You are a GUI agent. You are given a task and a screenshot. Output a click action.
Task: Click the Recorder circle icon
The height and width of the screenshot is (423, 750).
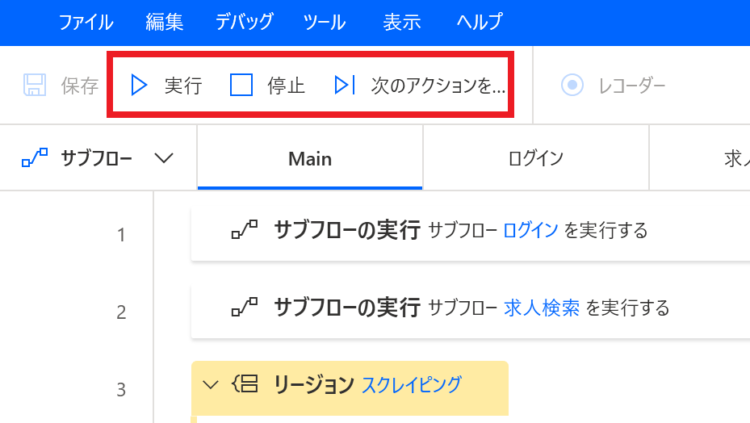(x=572, y=85)
